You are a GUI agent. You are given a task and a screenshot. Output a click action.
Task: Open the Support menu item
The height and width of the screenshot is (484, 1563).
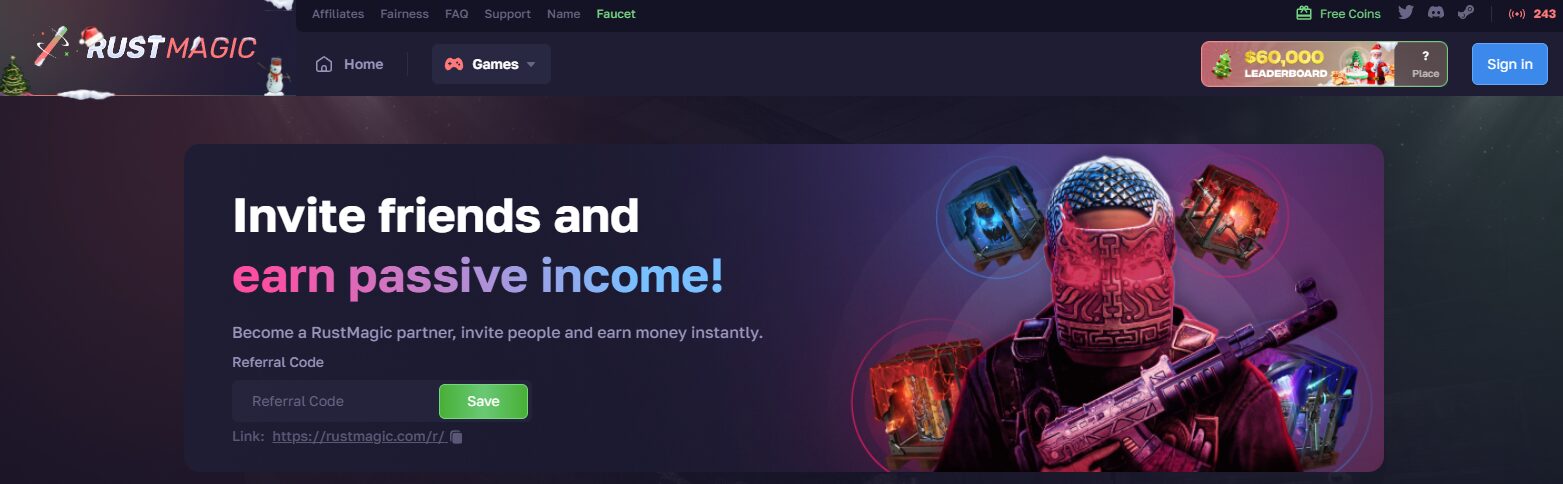tap(508, 14)
